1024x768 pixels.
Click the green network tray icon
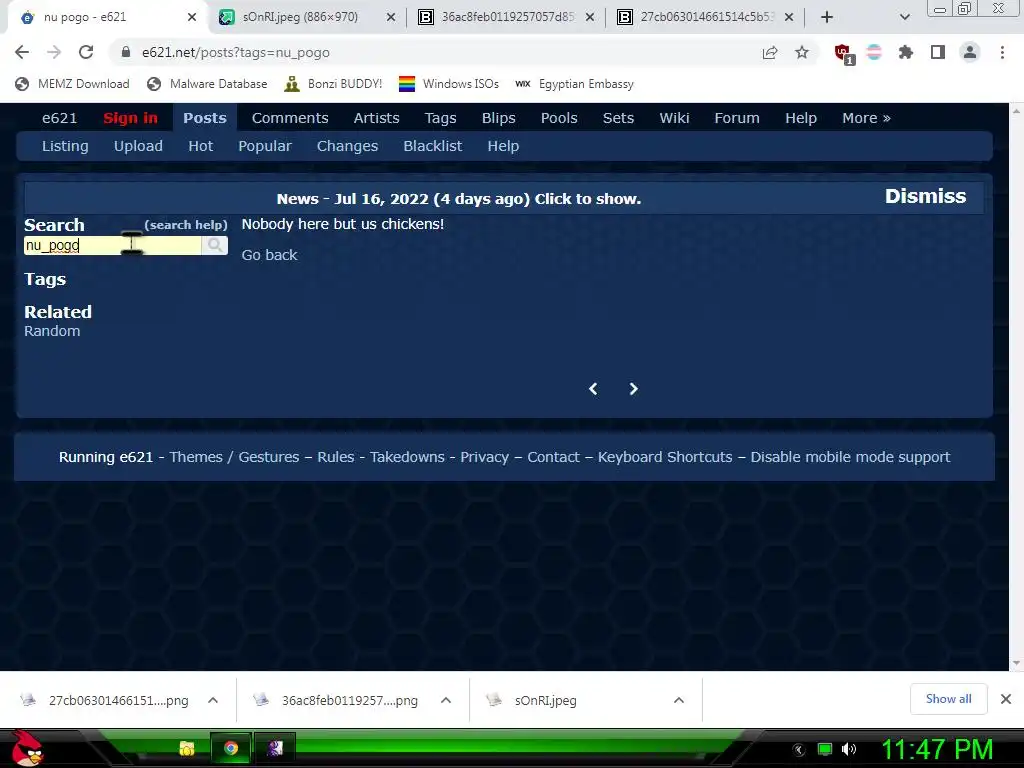pyautogui.click(x=825, y=749)
